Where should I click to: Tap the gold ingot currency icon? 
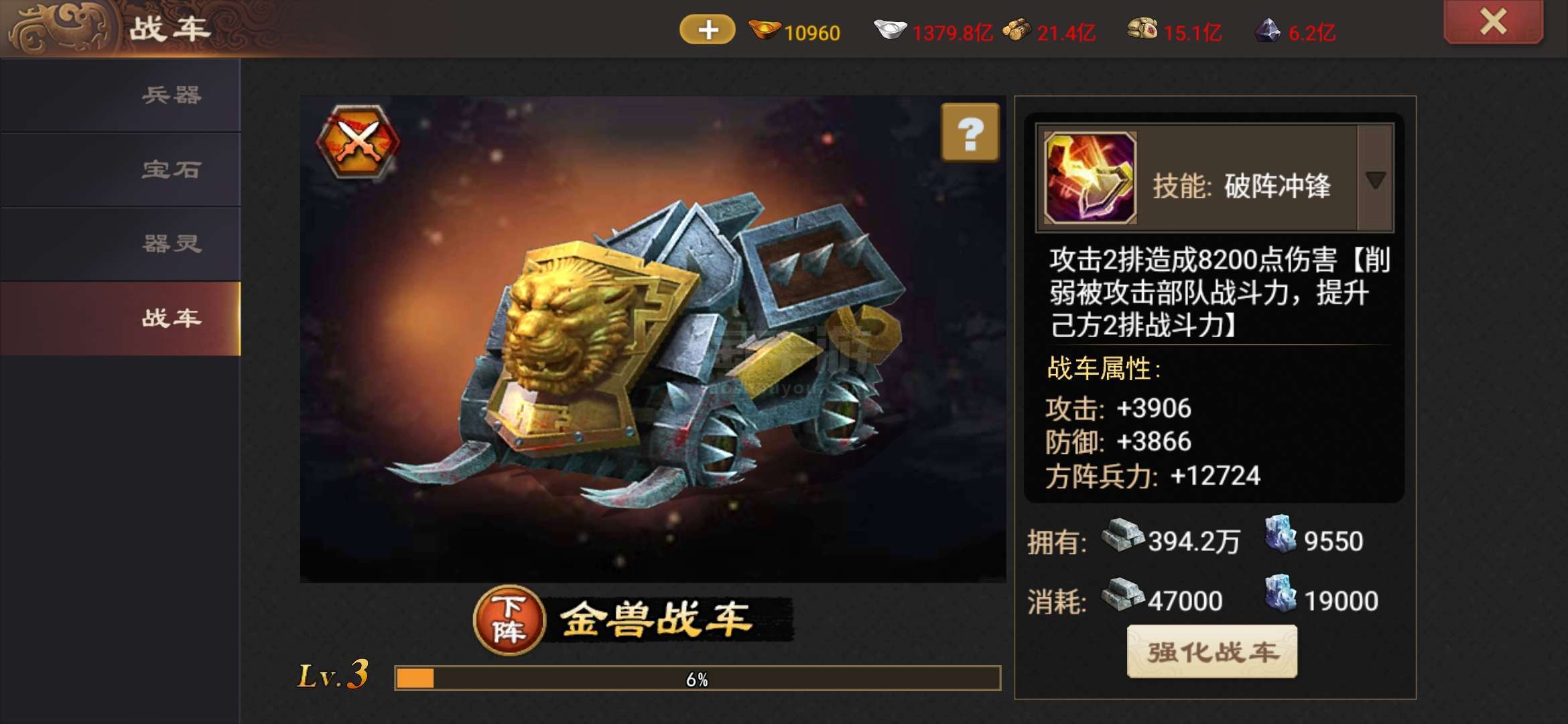click(x=764, y=30)
